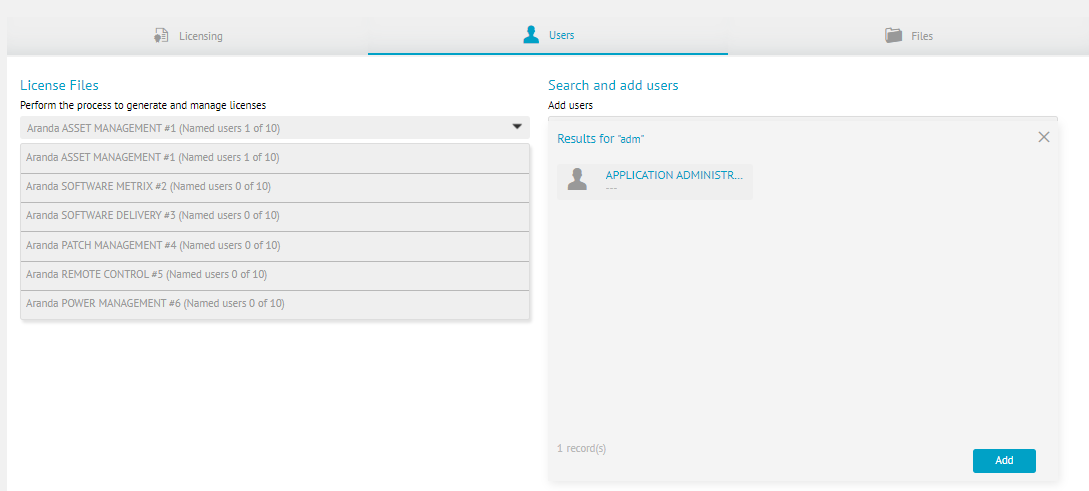
Task: Choose Aranda SOFTWARE METRIX #2 option
Action: (275, 187)
